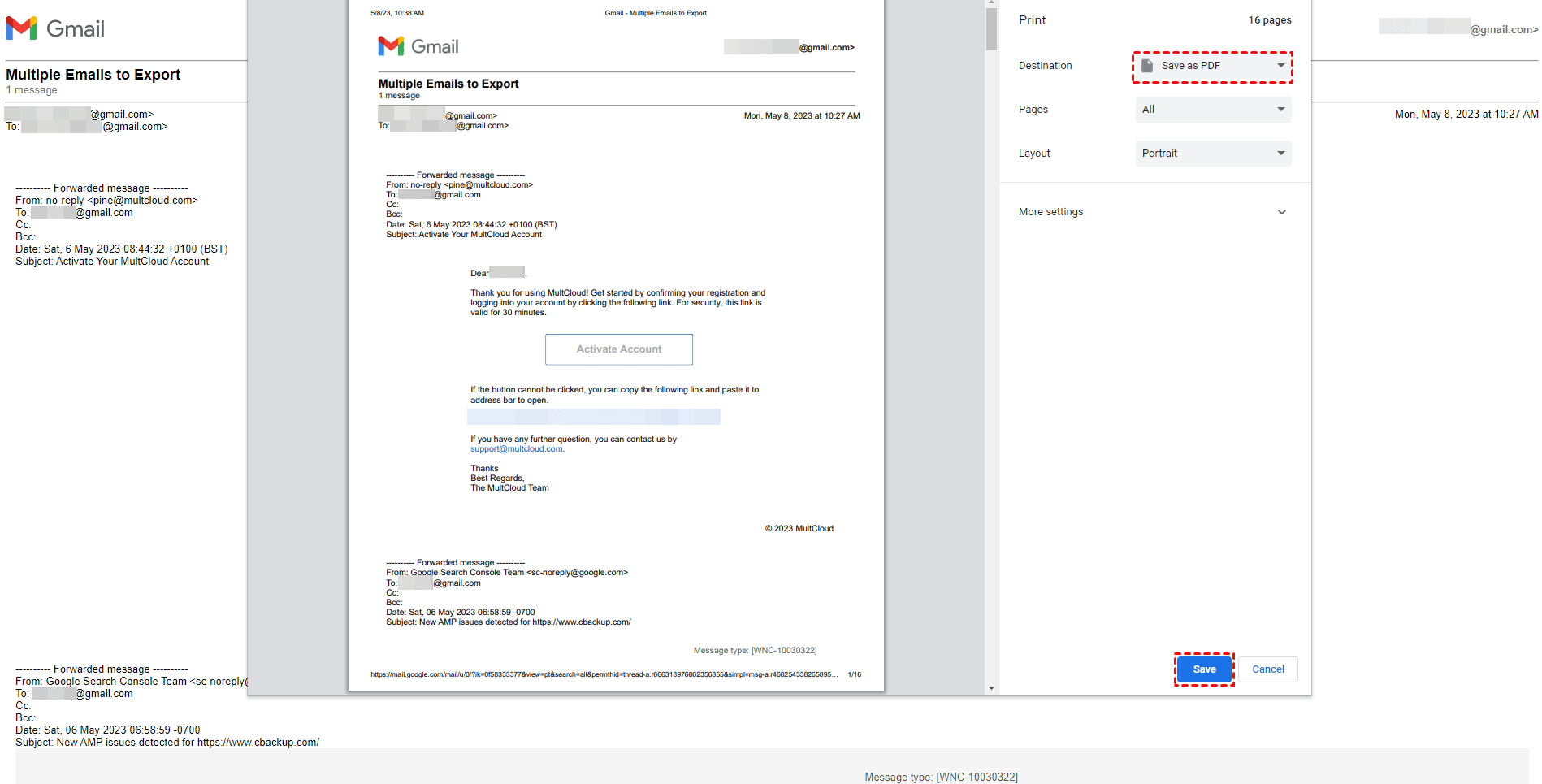Click the 'Mon, May 8, 2023 at 10:27 AM' preview date
Image resolution: width=1542 pixels, height=784 pixels.
802,116
